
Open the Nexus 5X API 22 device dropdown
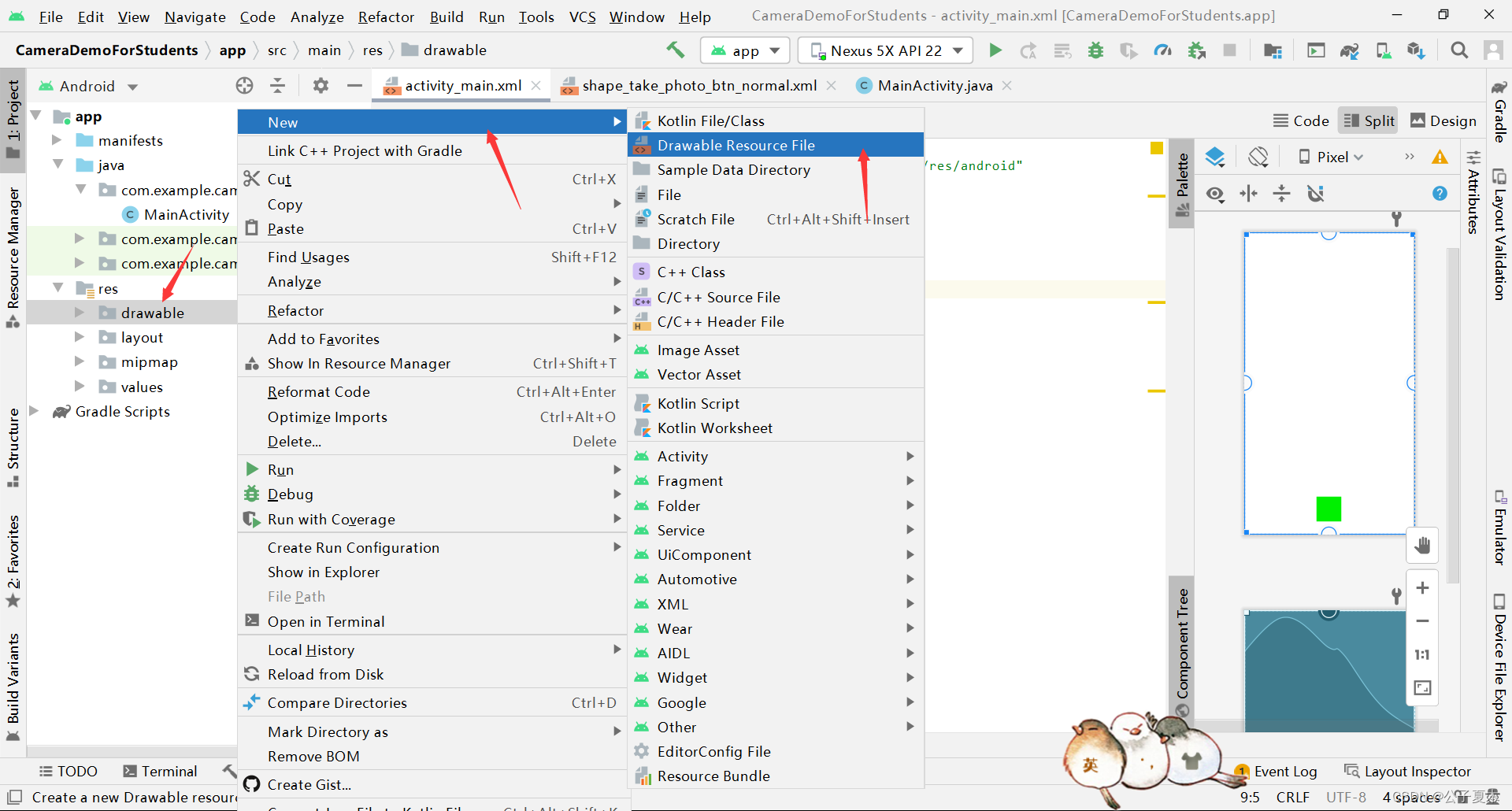[884, 50]
